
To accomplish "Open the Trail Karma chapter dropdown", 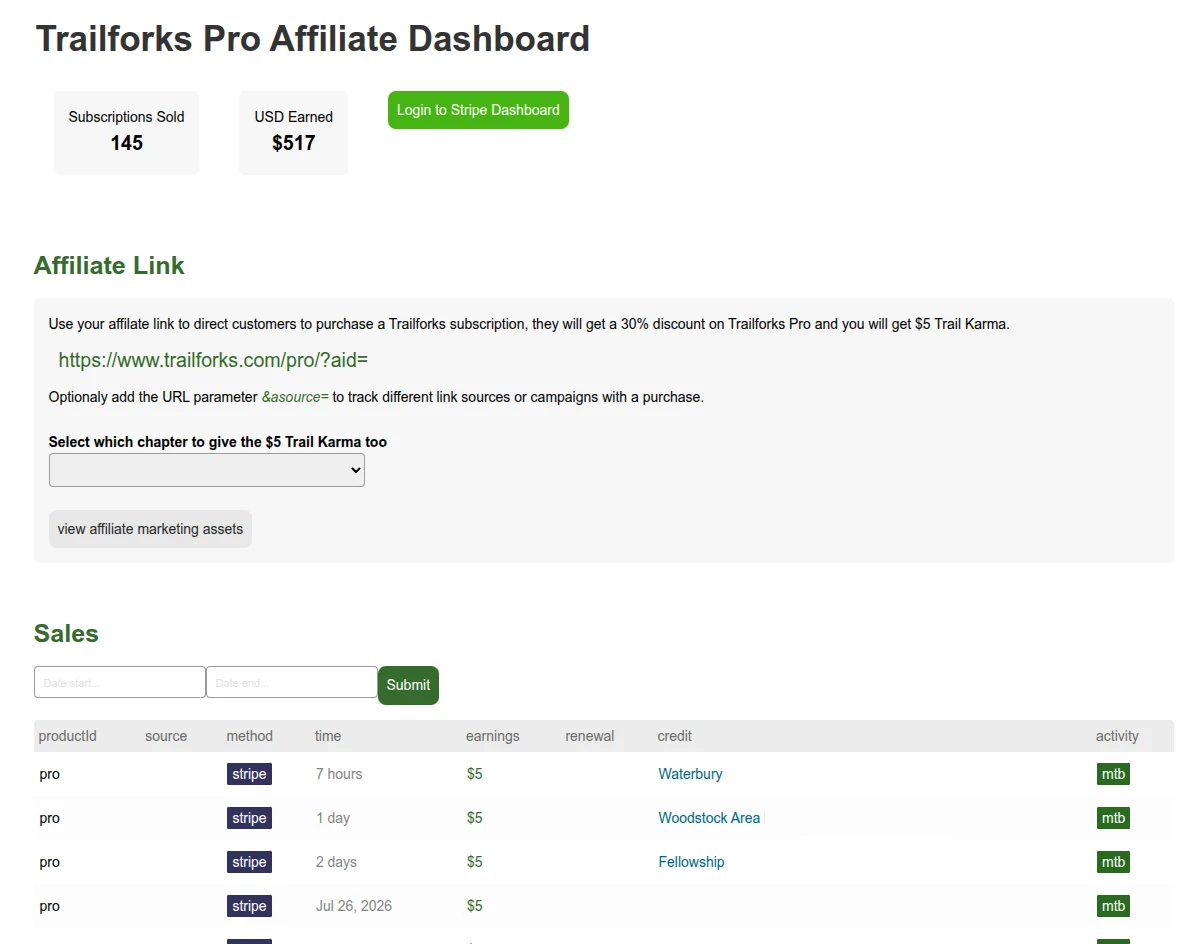I will [x=207, y=470].
